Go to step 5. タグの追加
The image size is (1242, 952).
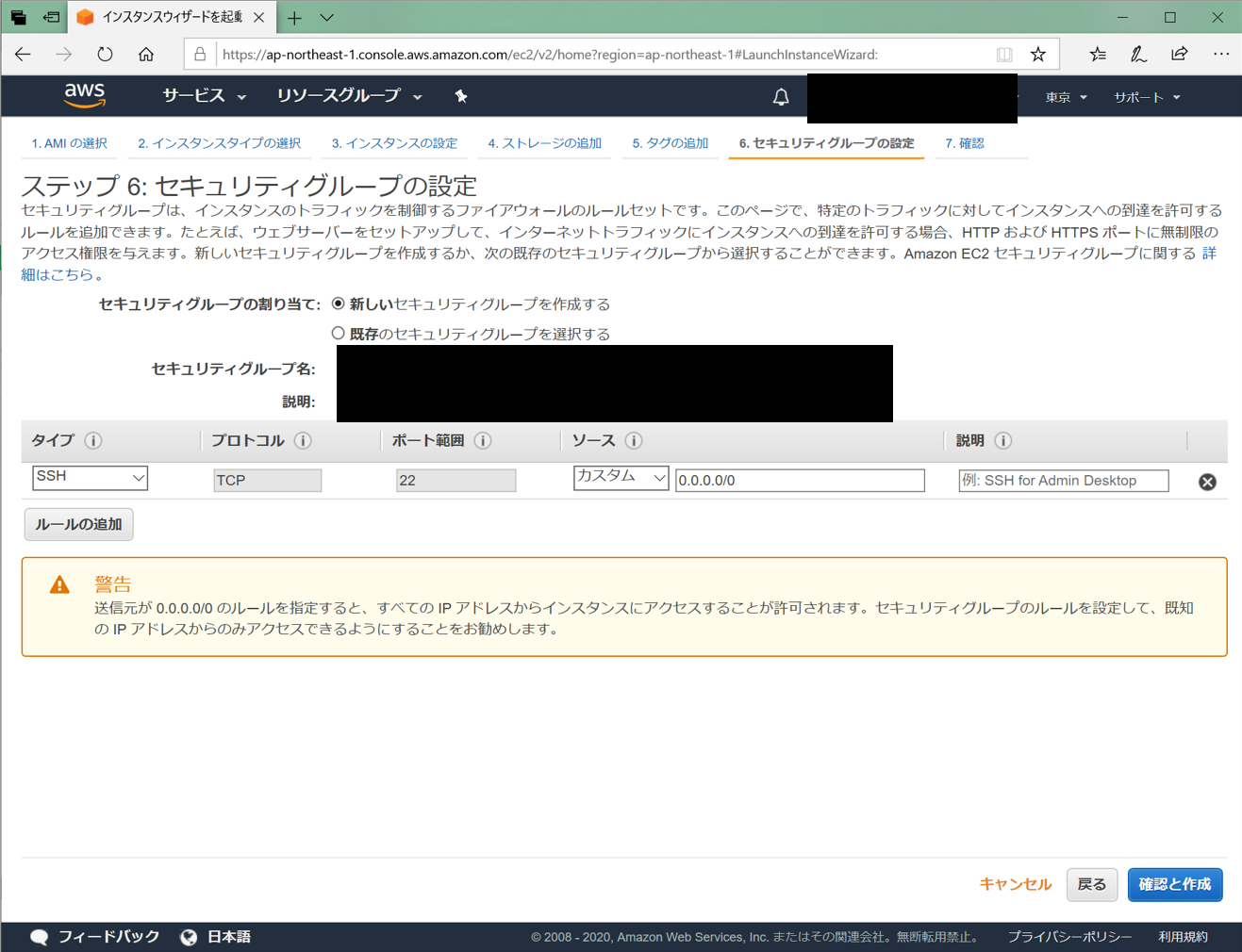pyautogui.click(x=670, y=143)
